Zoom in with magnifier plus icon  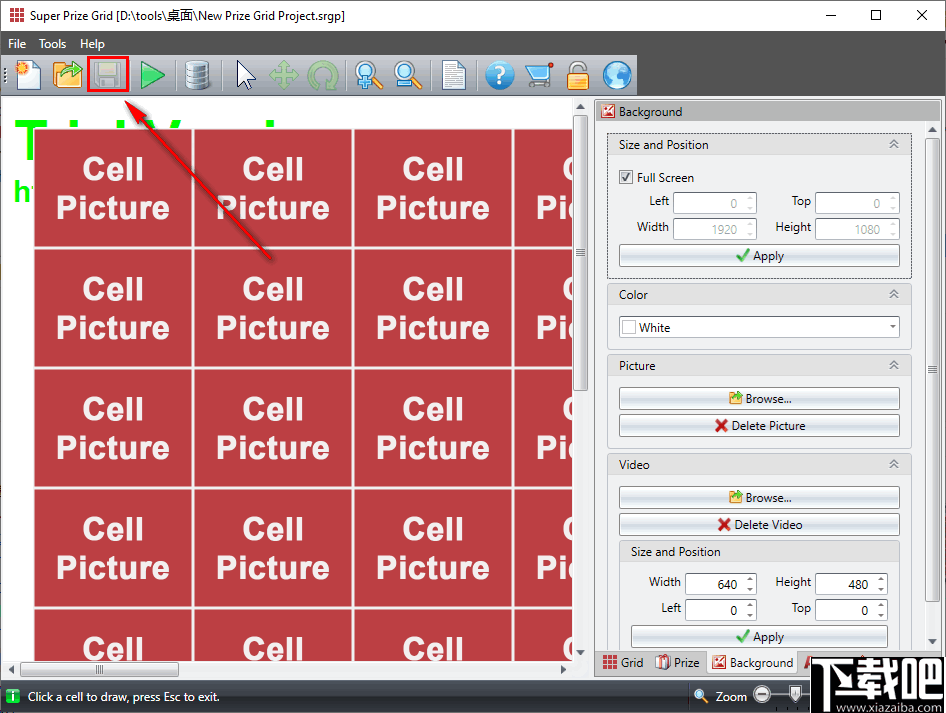(x=369, y=75)
